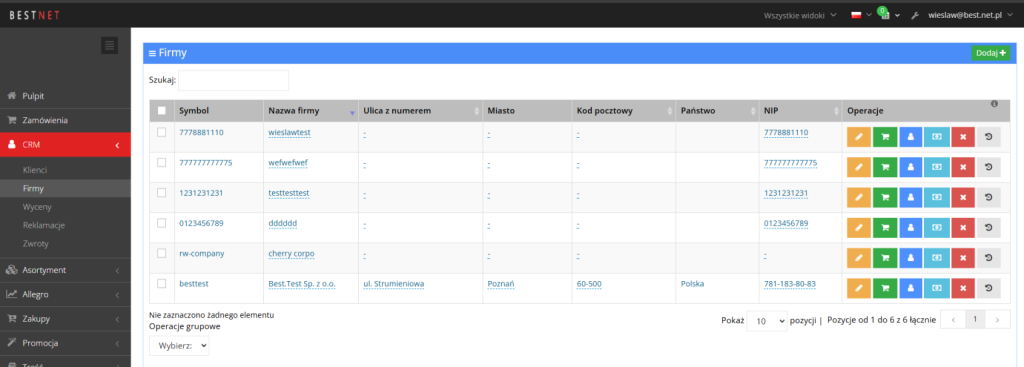Open Wyceny submenu item
The width and height of the screenshot is (1024, 367).
pyautogui.click(x=37, y=206)
